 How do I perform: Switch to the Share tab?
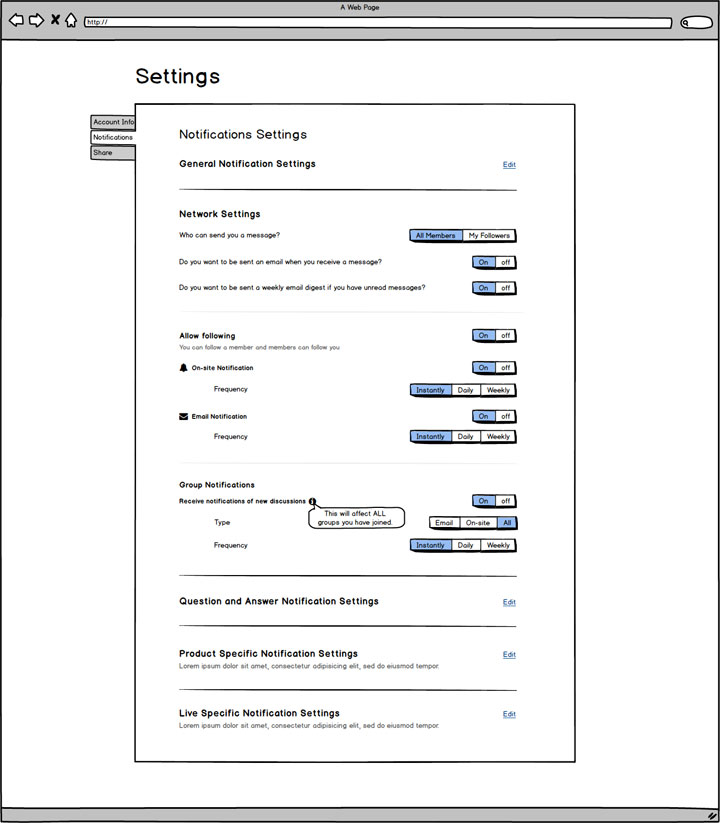pyautogui.click(x=113, y=153)
